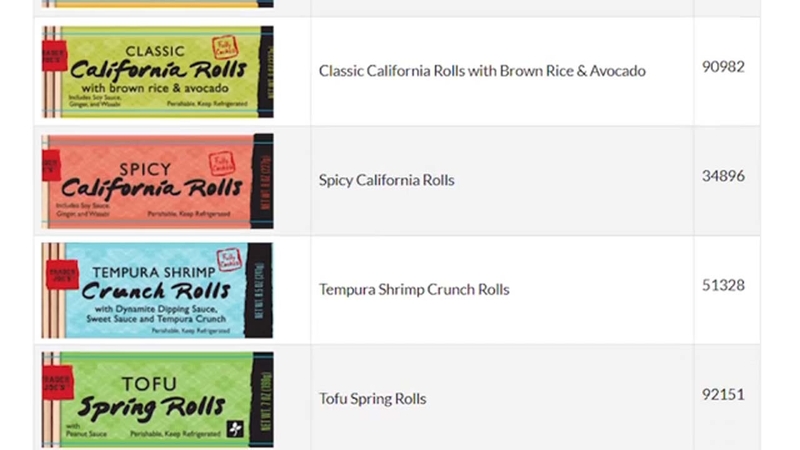Click product code 34896
Screen dimensions: 800x450
click(x=723, y=176)
